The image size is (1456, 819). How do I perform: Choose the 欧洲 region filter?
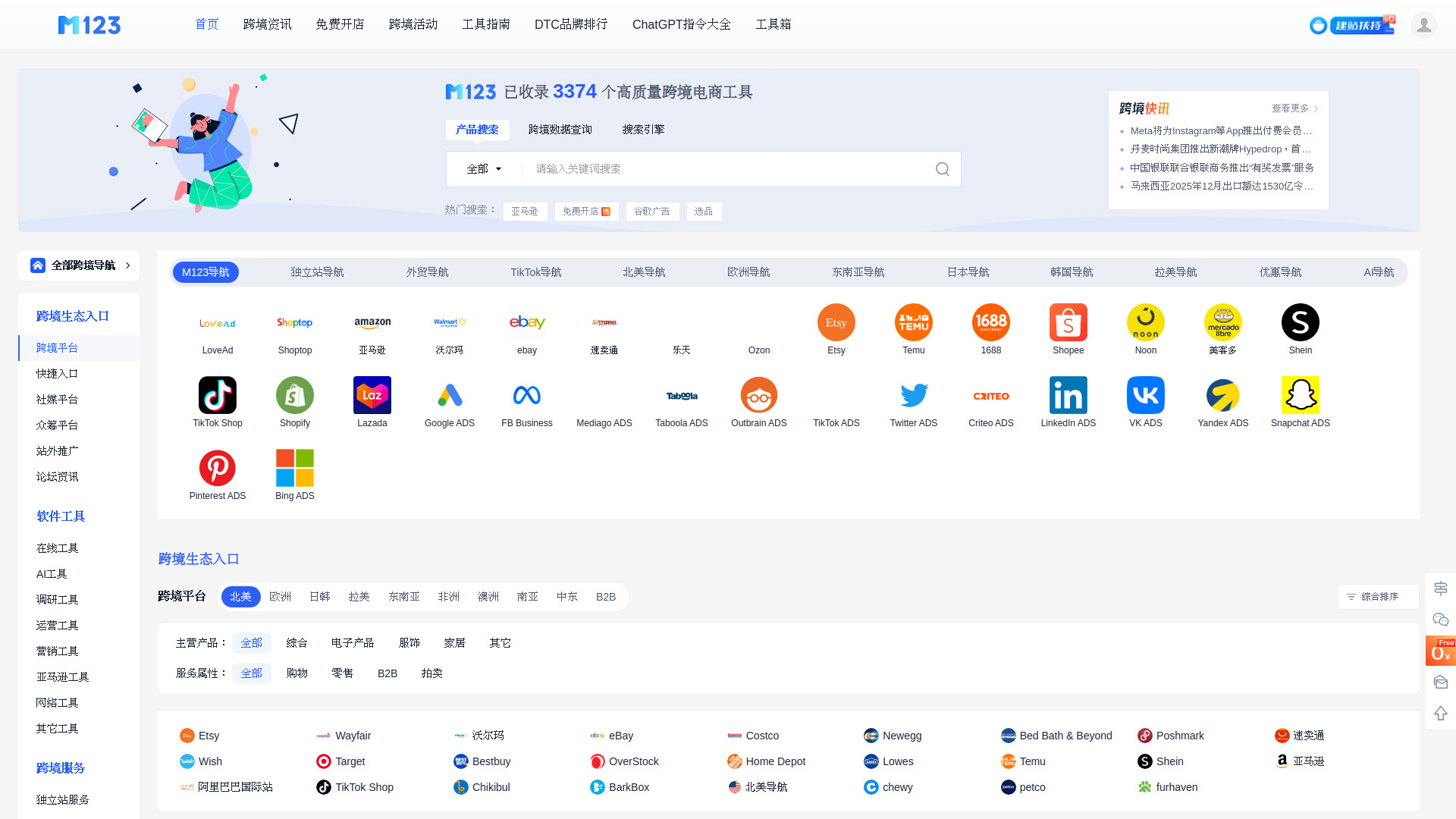pyautogui.click(x=280, y=597)
